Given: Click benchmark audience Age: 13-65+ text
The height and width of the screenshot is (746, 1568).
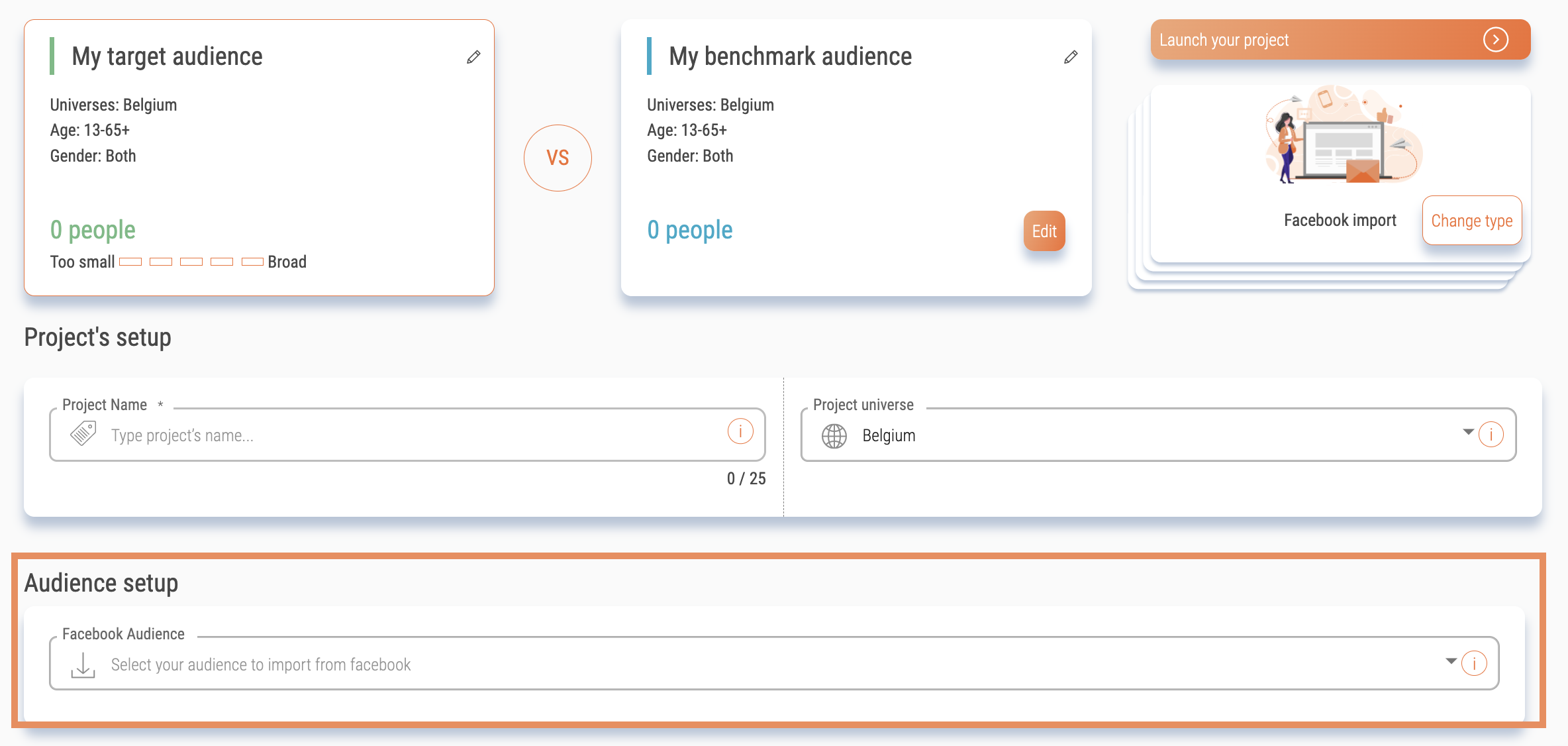Looking at the screenshot, I should coord(687,131).
